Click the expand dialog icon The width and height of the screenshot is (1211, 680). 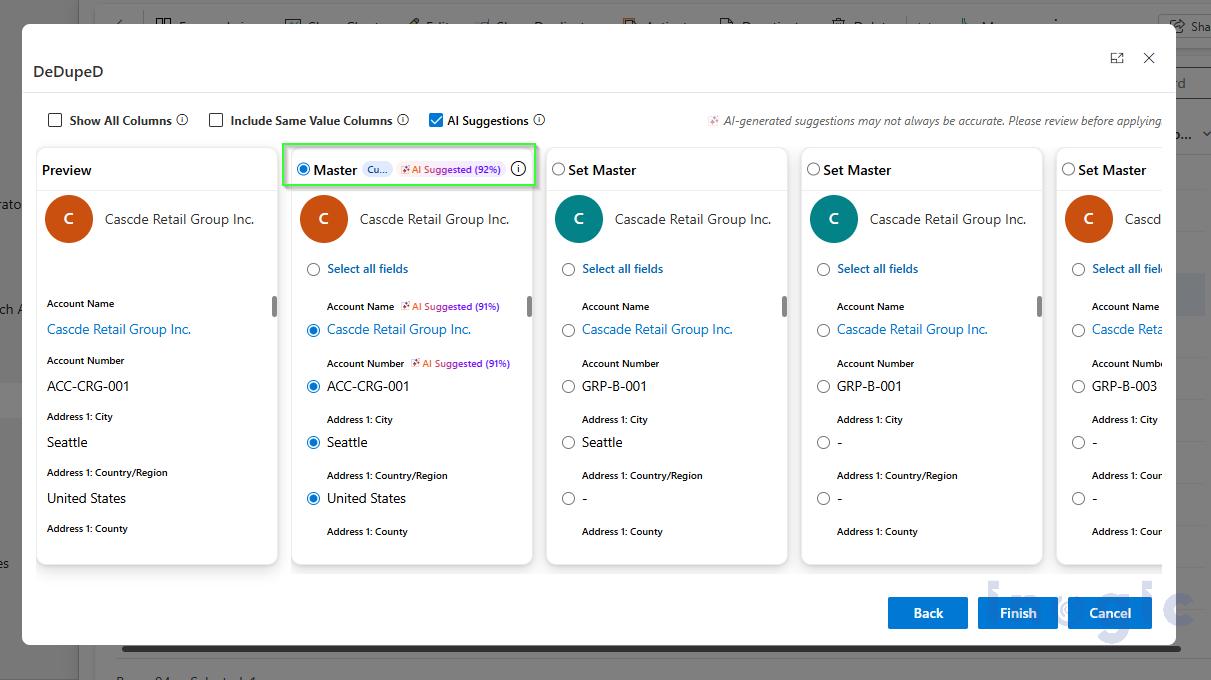click(1117, 58)
